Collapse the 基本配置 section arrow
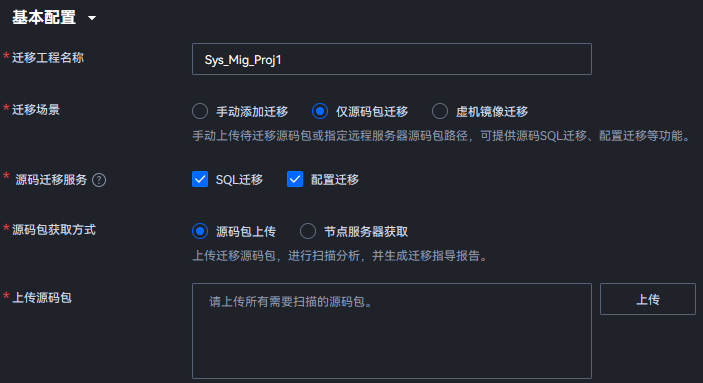 pyautogui.click(x=92, y=18)
